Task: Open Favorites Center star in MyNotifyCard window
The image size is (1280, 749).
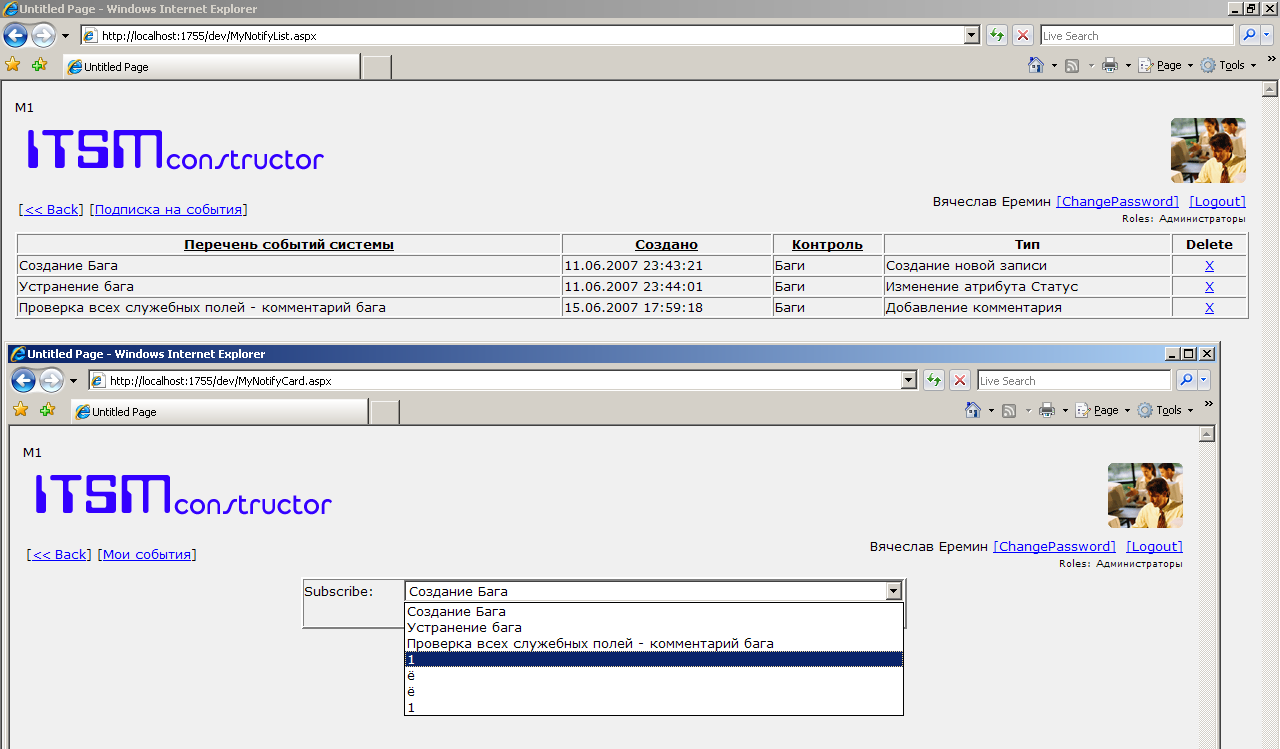Action: [21, 410]
